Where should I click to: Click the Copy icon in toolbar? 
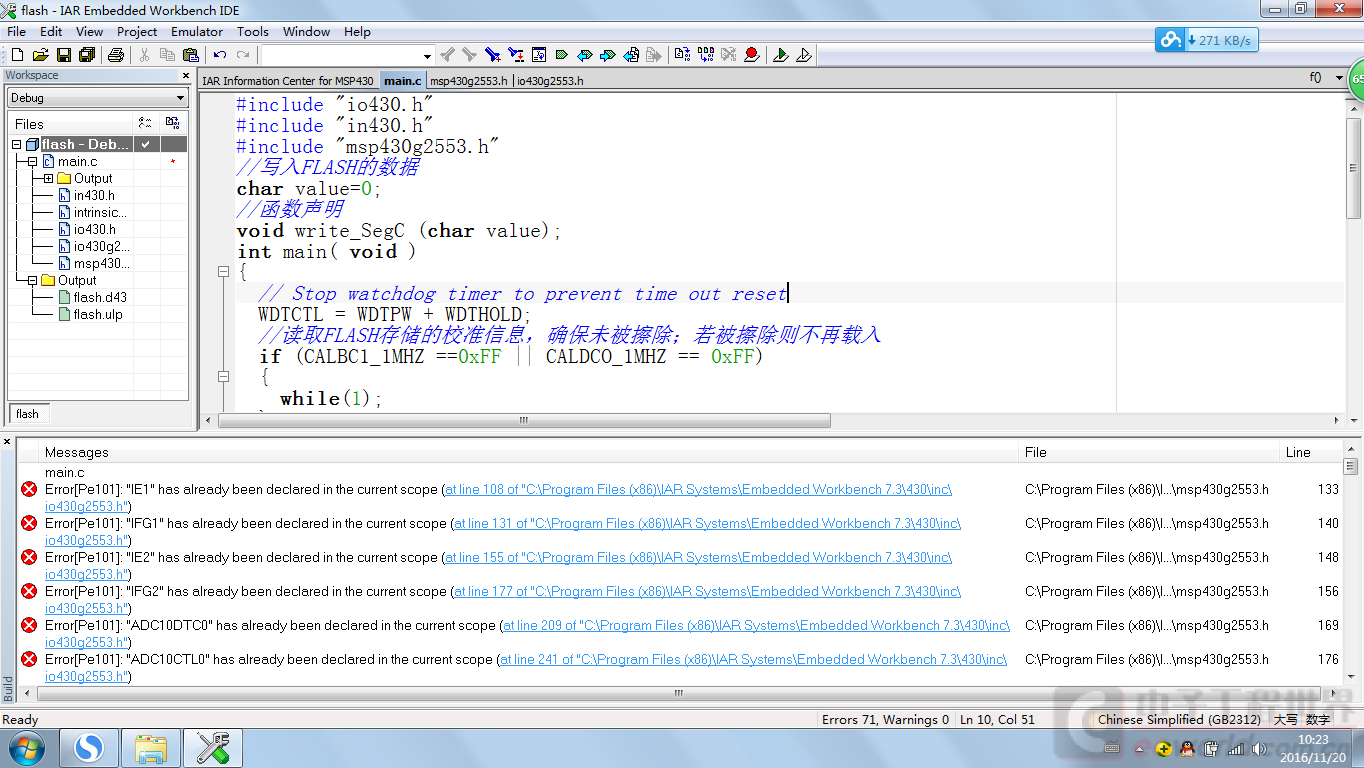(168, 55)
